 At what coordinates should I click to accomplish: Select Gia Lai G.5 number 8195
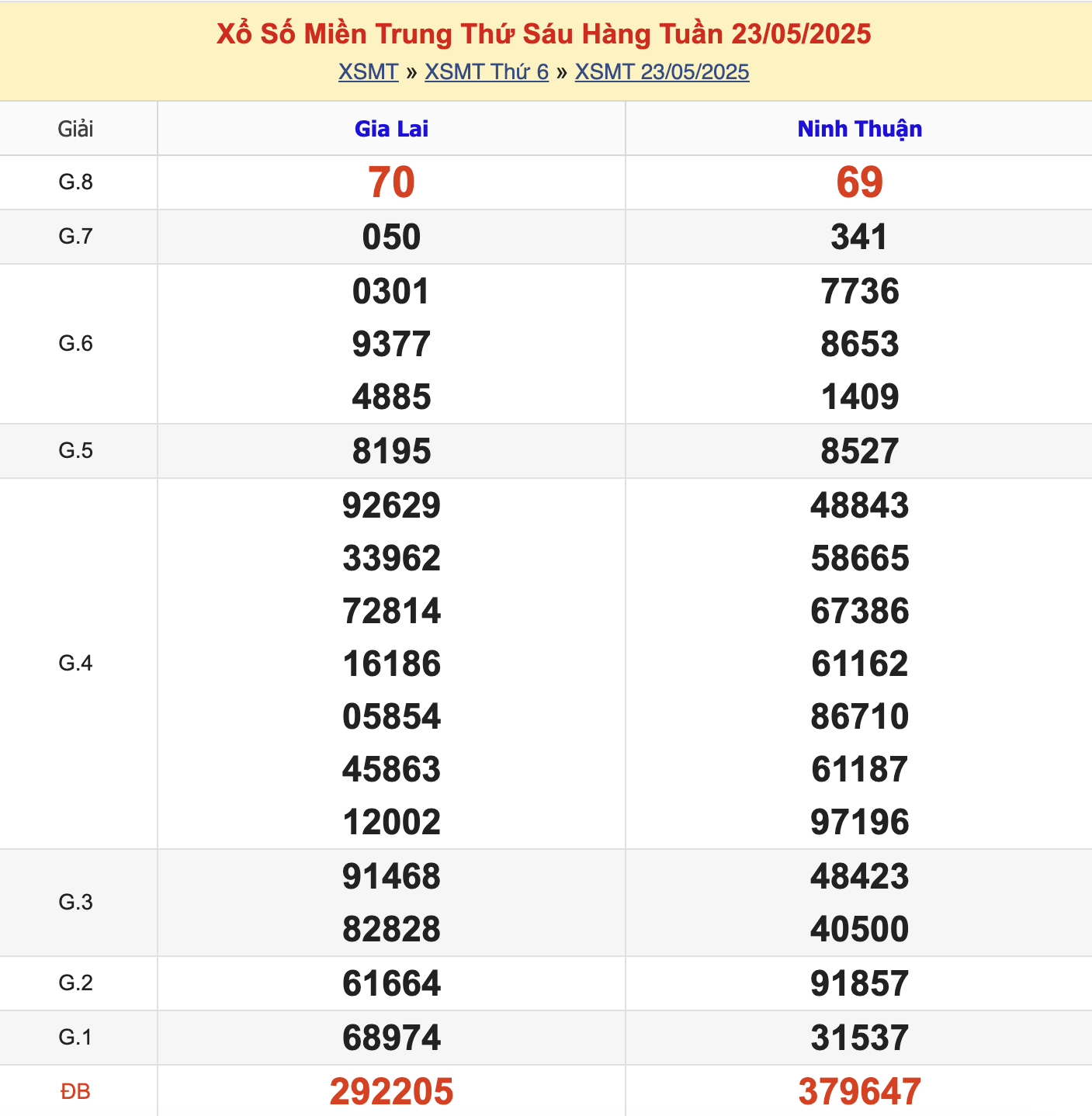click(x=391, y=451)
